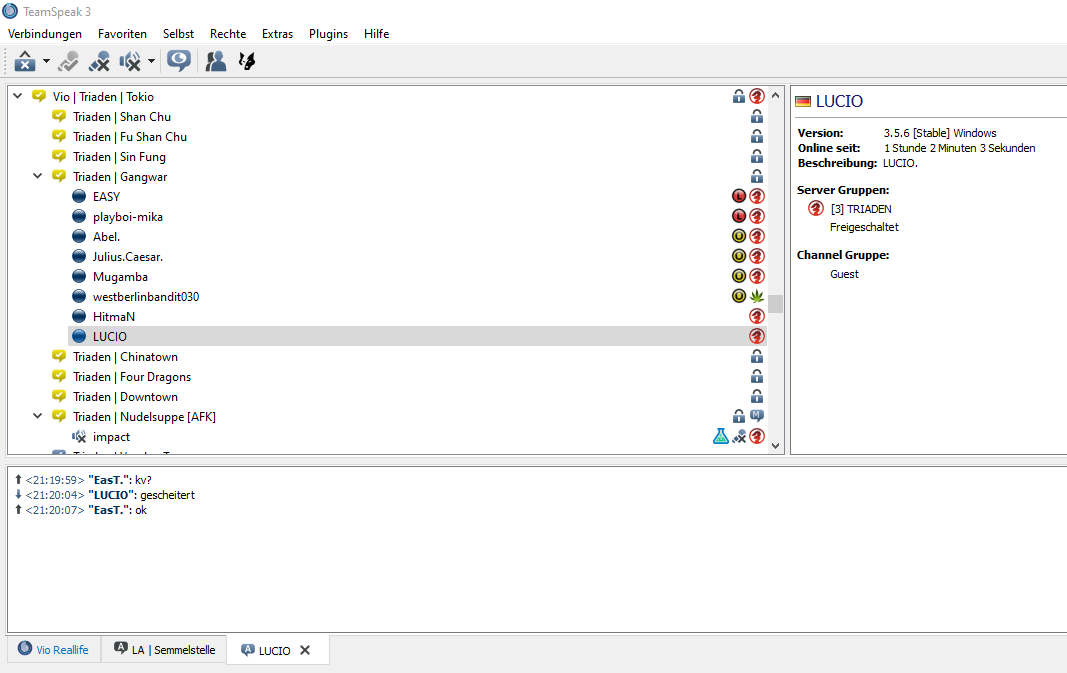Collapse the Triaden | Nudelsuppe [AFK] channel
Screen dimensions: 1067x673
(x=38, y=416)
